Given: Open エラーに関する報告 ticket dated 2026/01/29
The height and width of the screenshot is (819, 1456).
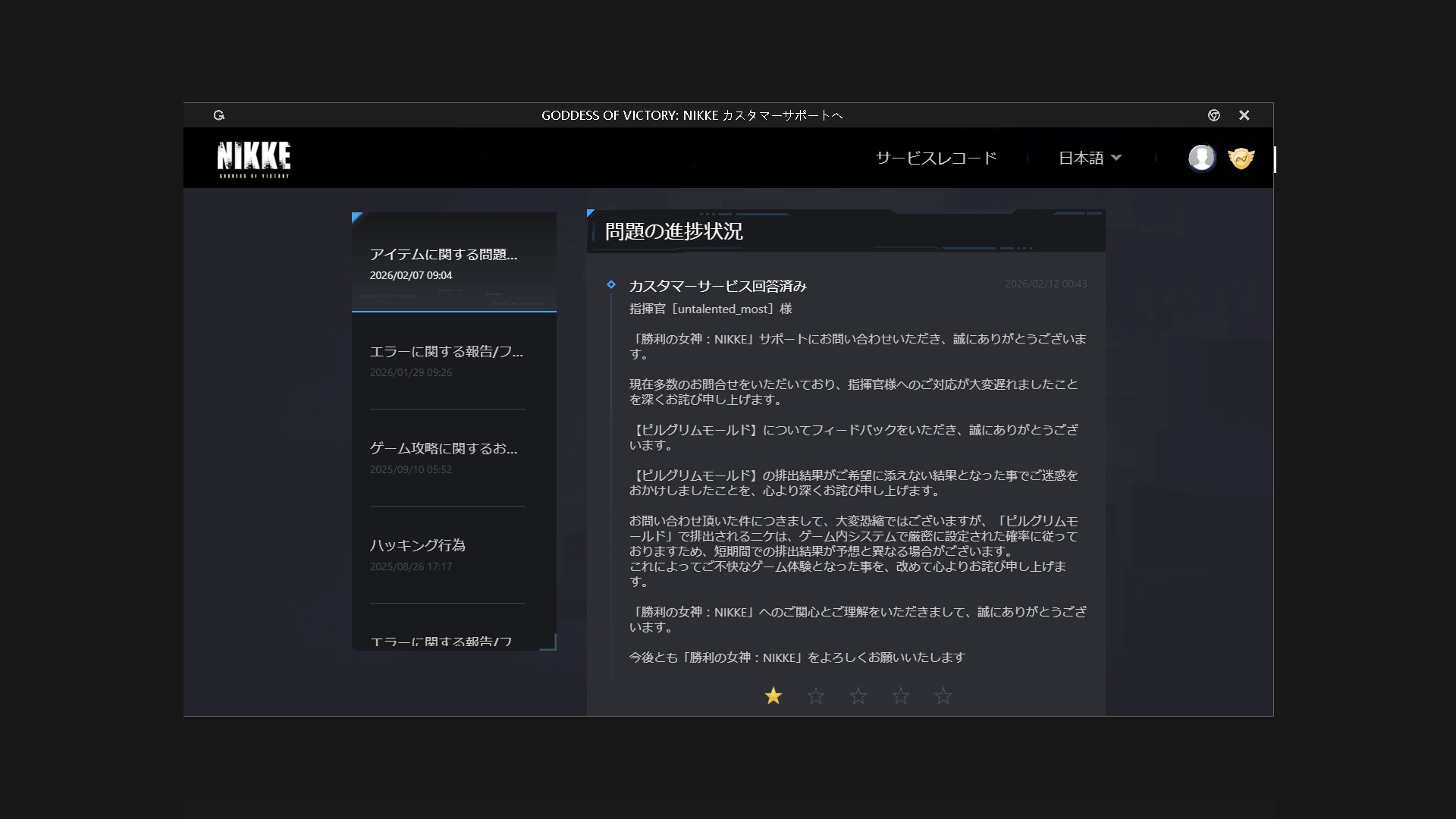Looking at the screenshot, I should coord(447,360).
